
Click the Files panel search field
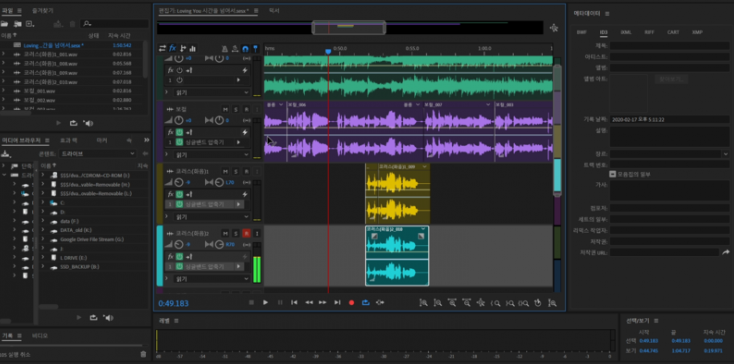114,24
